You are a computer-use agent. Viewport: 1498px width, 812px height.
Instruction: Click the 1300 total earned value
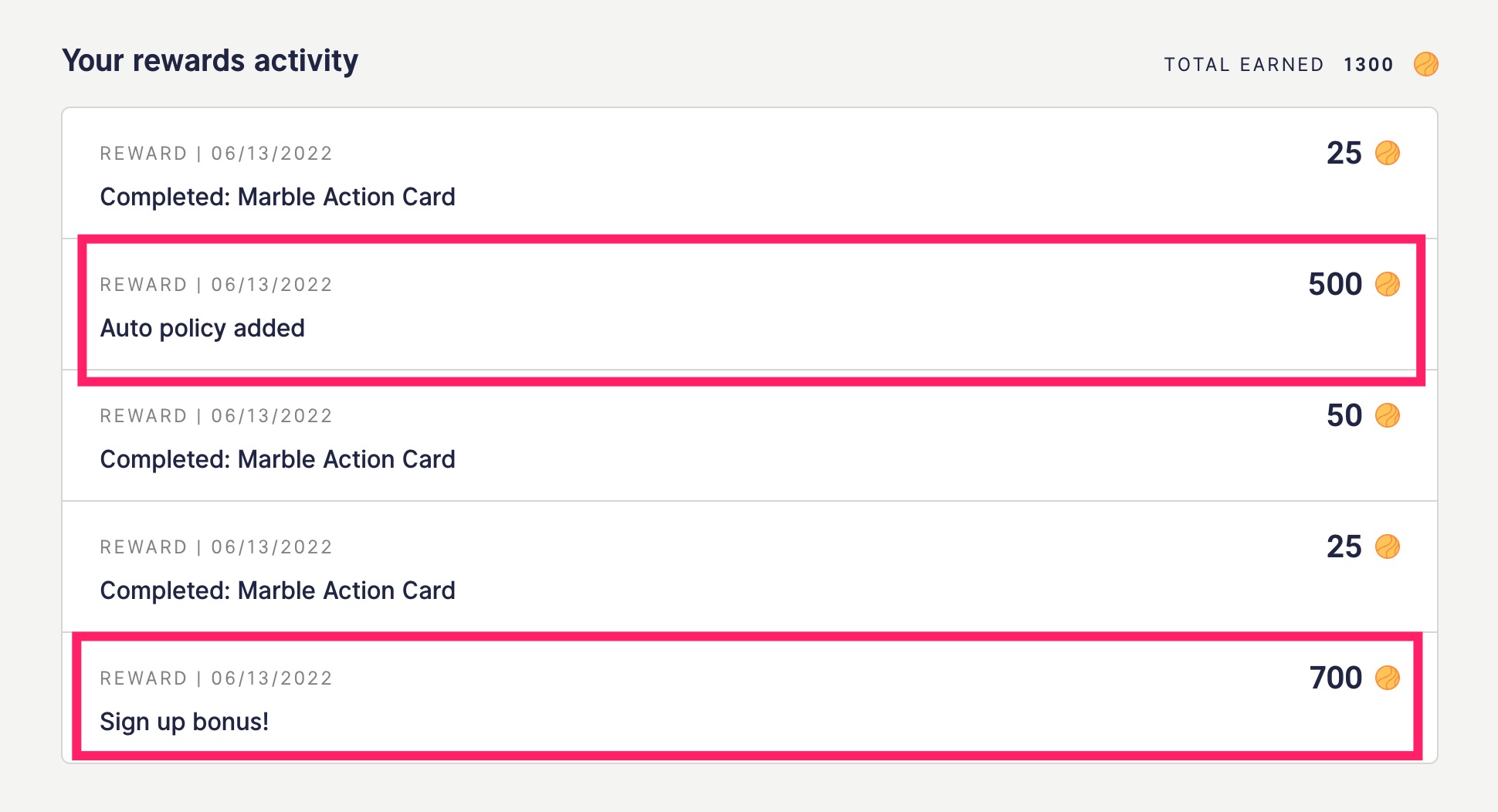point(1368,65)
